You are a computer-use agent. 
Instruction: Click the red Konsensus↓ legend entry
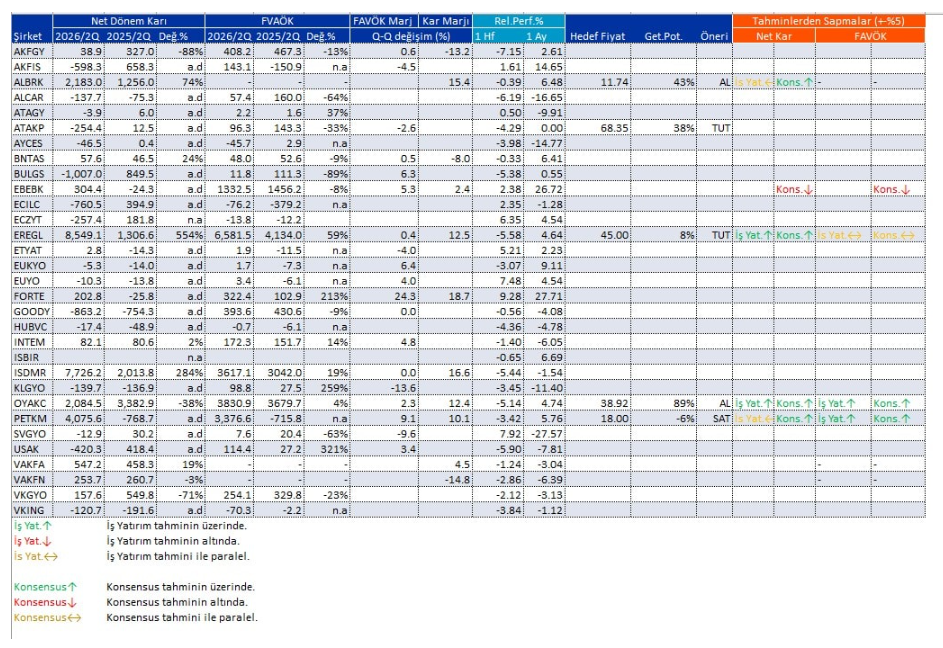(46, 602)
